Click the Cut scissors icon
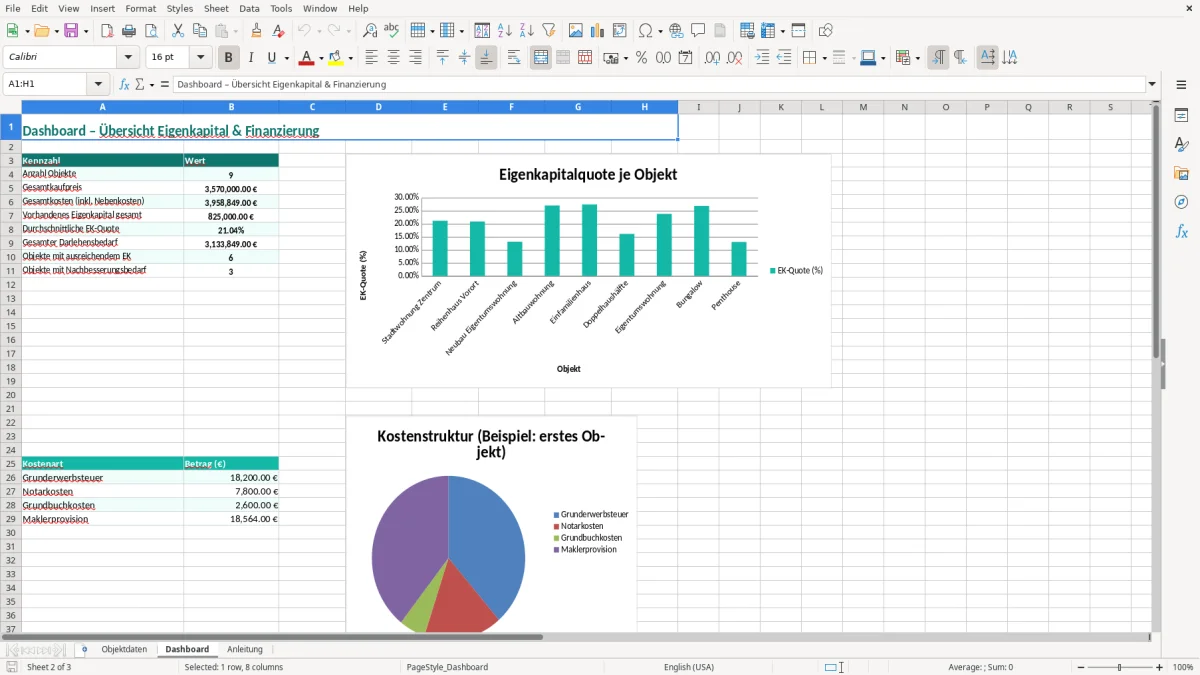Screen dimensions: 1200x675 178,31
